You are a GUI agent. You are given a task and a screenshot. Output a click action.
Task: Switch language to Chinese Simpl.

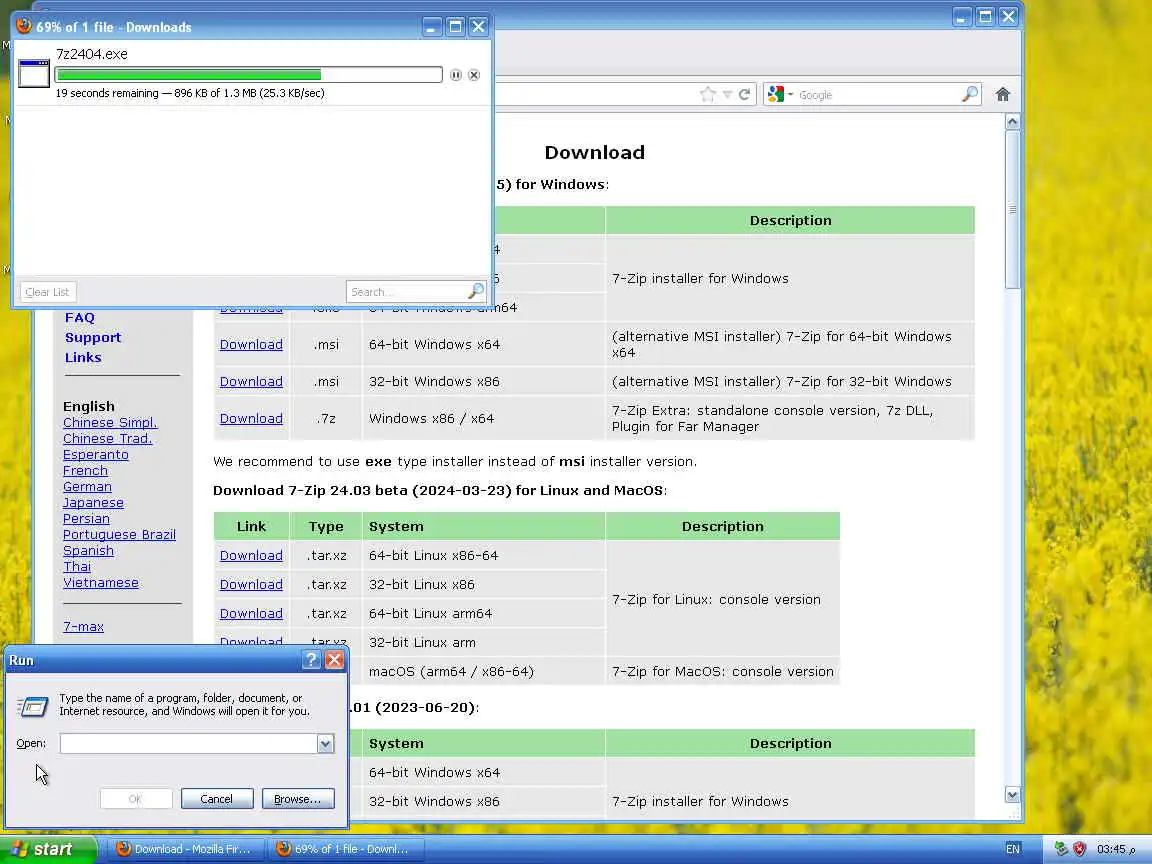pos(110,422)
